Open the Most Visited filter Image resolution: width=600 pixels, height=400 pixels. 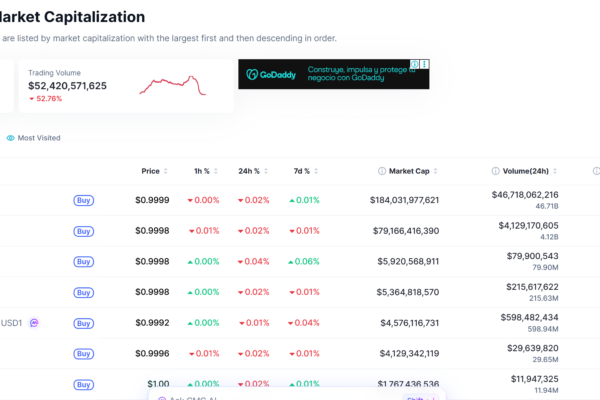[x=39, y=138]
